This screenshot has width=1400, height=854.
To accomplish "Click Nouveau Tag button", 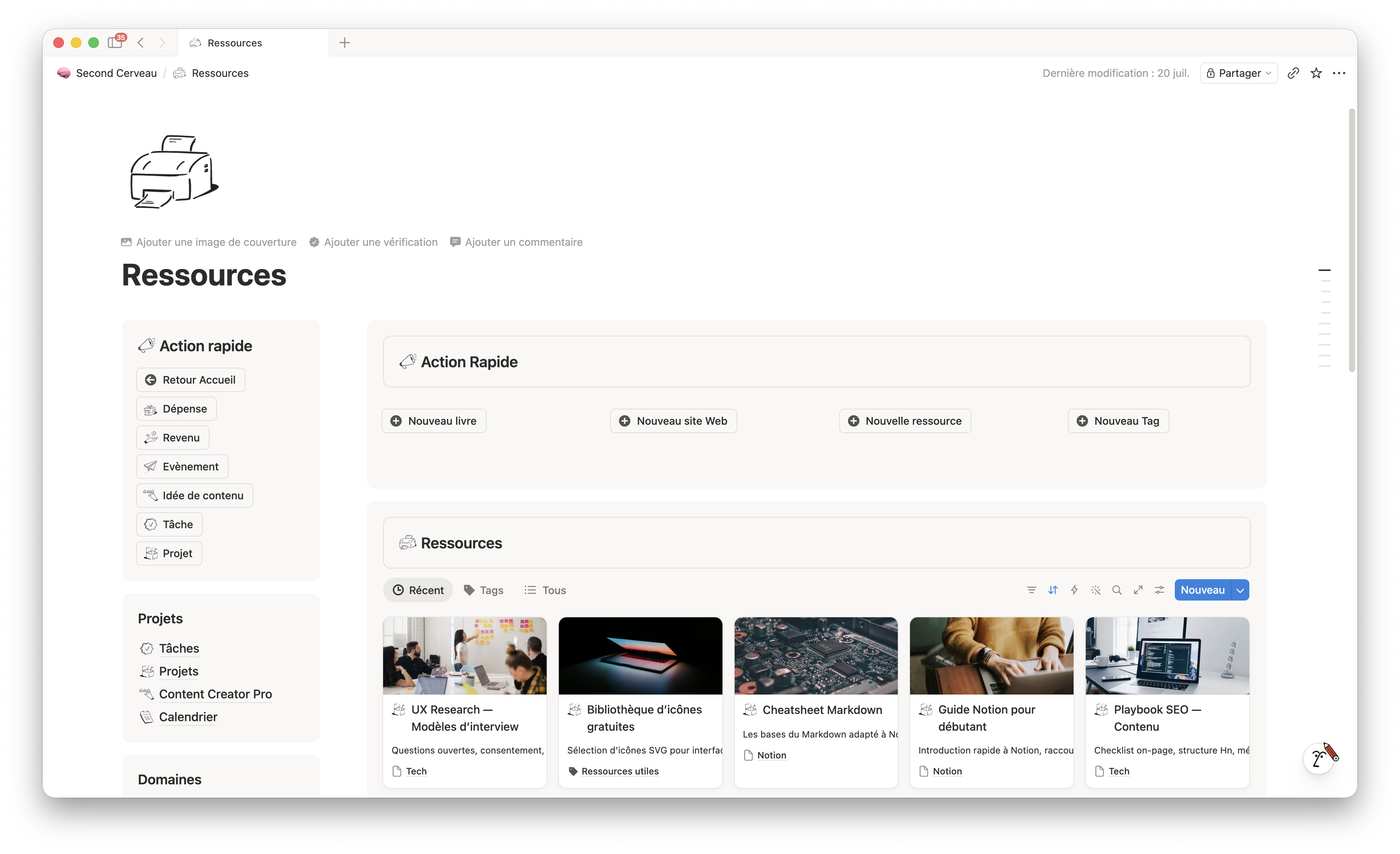I will (x=1118, y=421).
